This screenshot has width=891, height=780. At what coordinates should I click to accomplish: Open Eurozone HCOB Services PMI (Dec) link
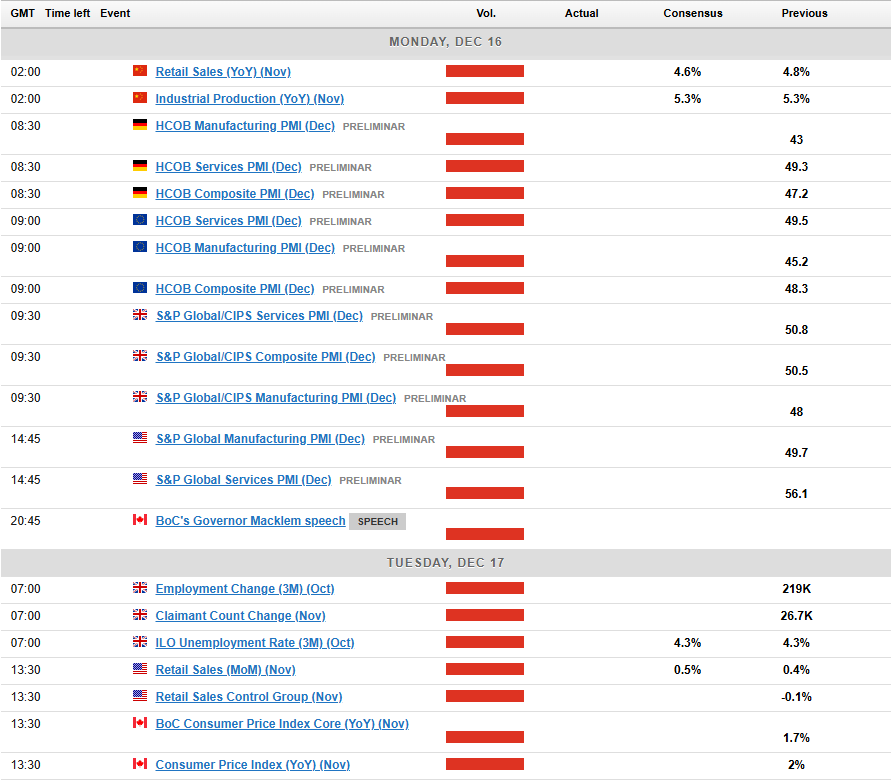tap(228, 220)
